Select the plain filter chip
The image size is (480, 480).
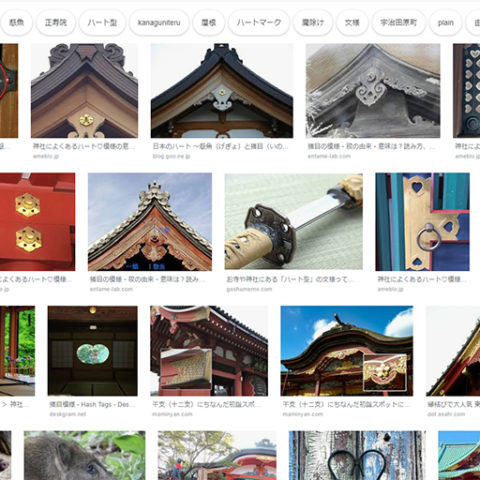click(x=446, y=23)
